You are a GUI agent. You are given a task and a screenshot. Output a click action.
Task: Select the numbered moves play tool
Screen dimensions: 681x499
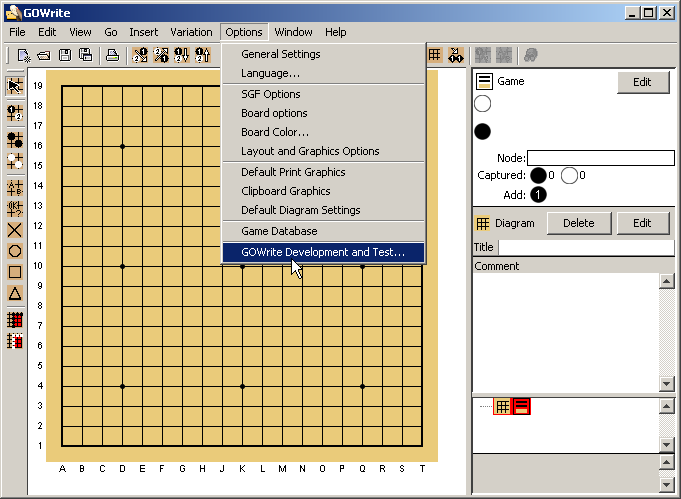15,113
